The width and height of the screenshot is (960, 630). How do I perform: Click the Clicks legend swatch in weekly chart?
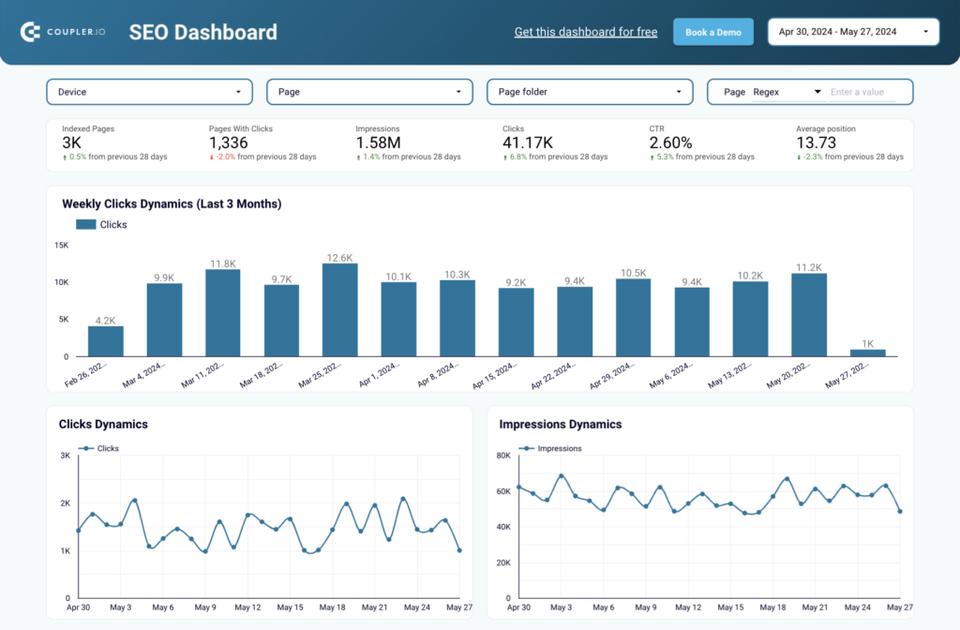click(86, 225)
